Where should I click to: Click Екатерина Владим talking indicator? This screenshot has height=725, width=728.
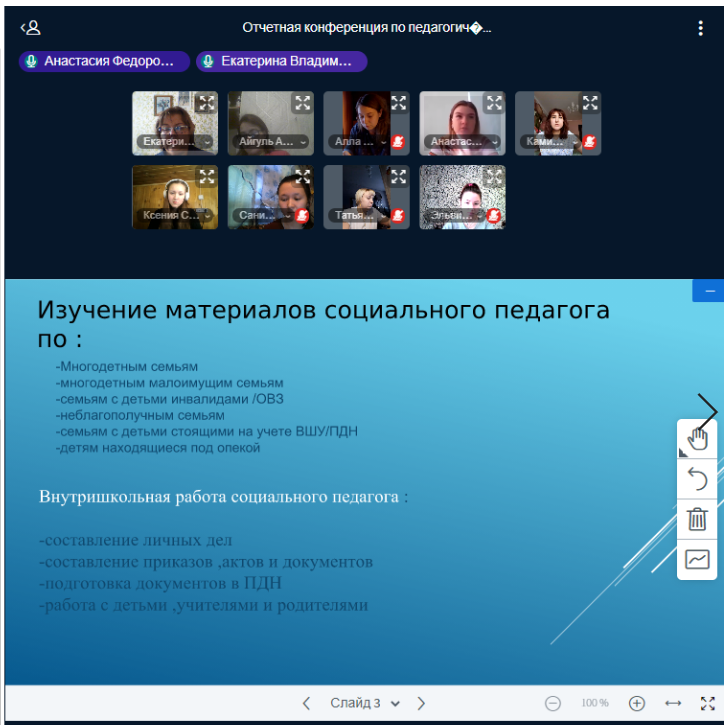click(x=281, y=61)
